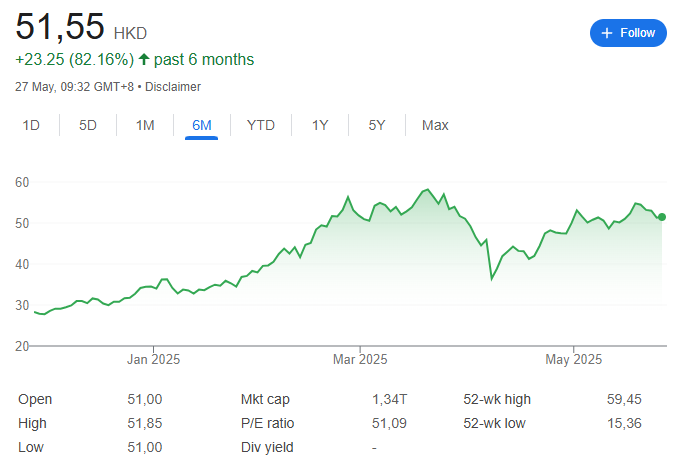Image resolution: width=684 pixels, height=470 pixels.
Task: Click the Jan 2025 axis label
Action: tap(152, 359)
